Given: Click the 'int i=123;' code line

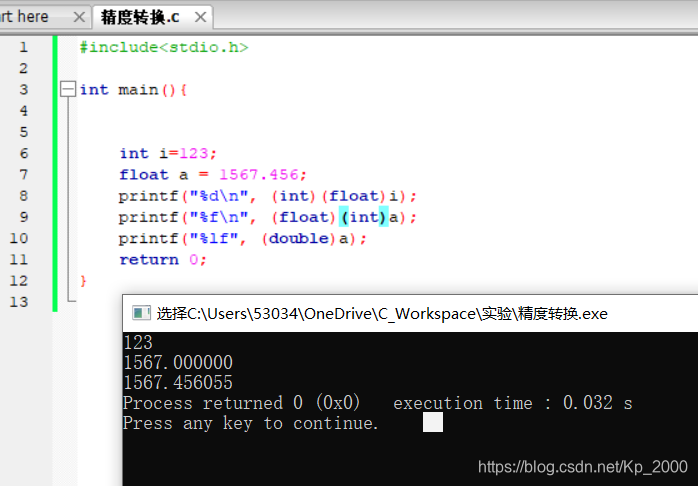Looking at the screenshot, I should pos(168,154).
